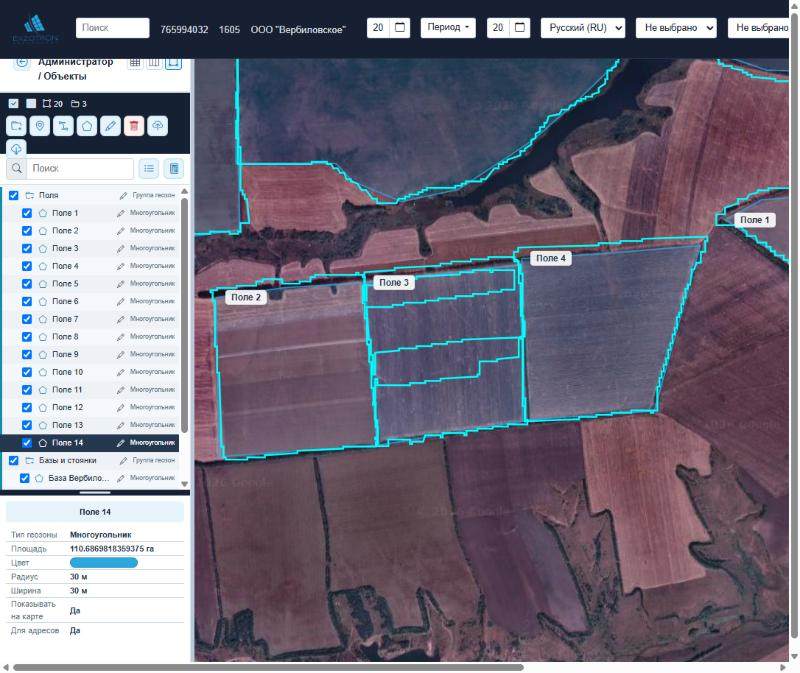This screenshot has height=673, width=800.
Task: Click the sidebar Поиск geozone search field
Action: [82, 168]
